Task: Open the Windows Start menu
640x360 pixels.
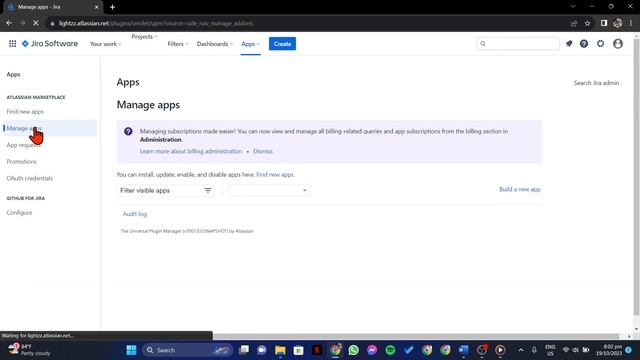Action: (x=131, y=350)
